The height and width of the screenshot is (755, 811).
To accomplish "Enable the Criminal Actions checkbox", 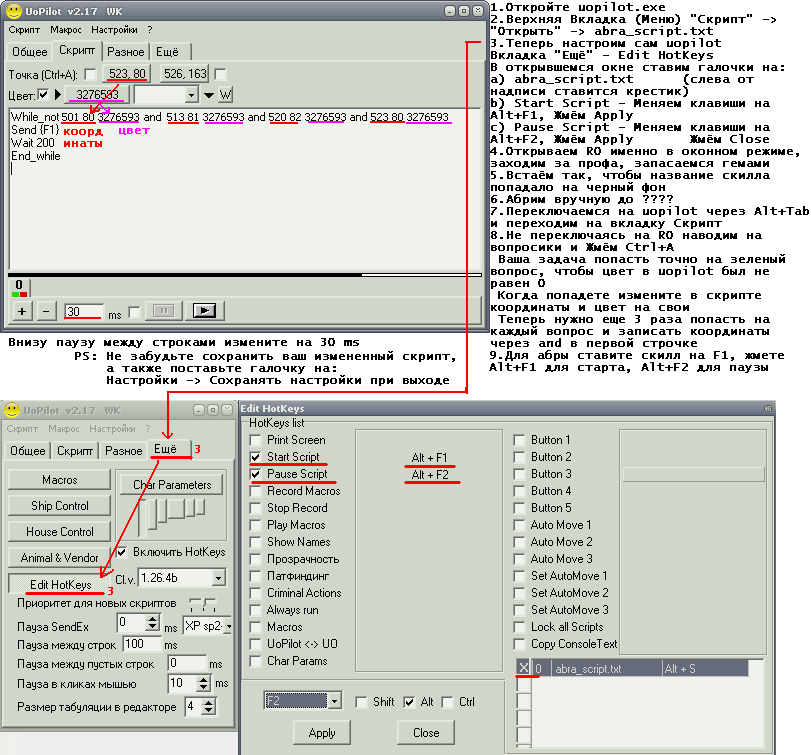I will click(x=255, y=594).
